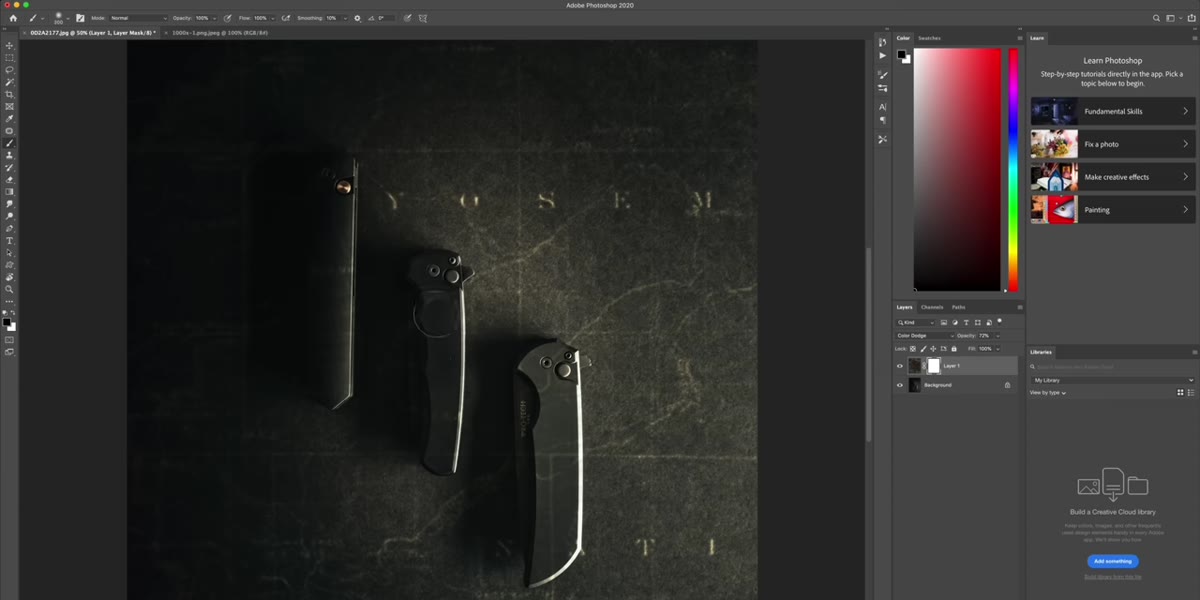Open Make creative effects tutorial
This screenshot has width=1200, height=600.
coord(1113,177)
